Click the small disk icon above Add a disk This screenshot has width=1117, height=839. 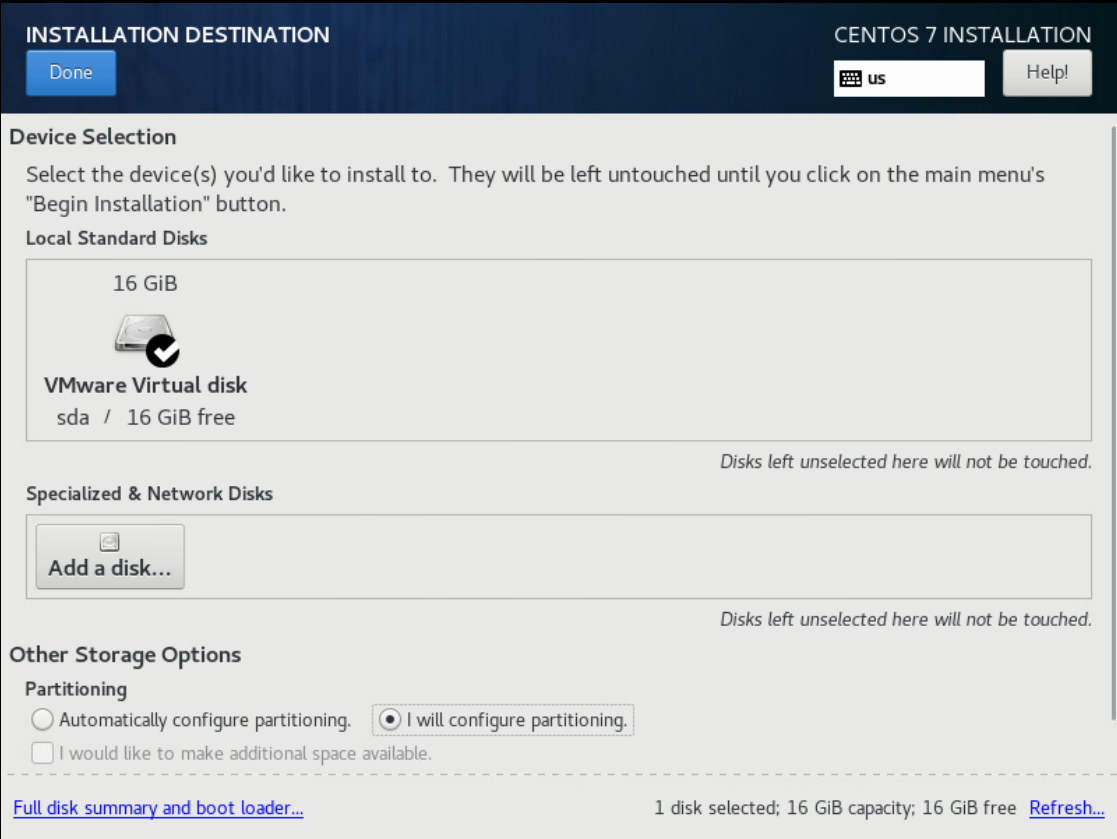click(x=110, y=542)
